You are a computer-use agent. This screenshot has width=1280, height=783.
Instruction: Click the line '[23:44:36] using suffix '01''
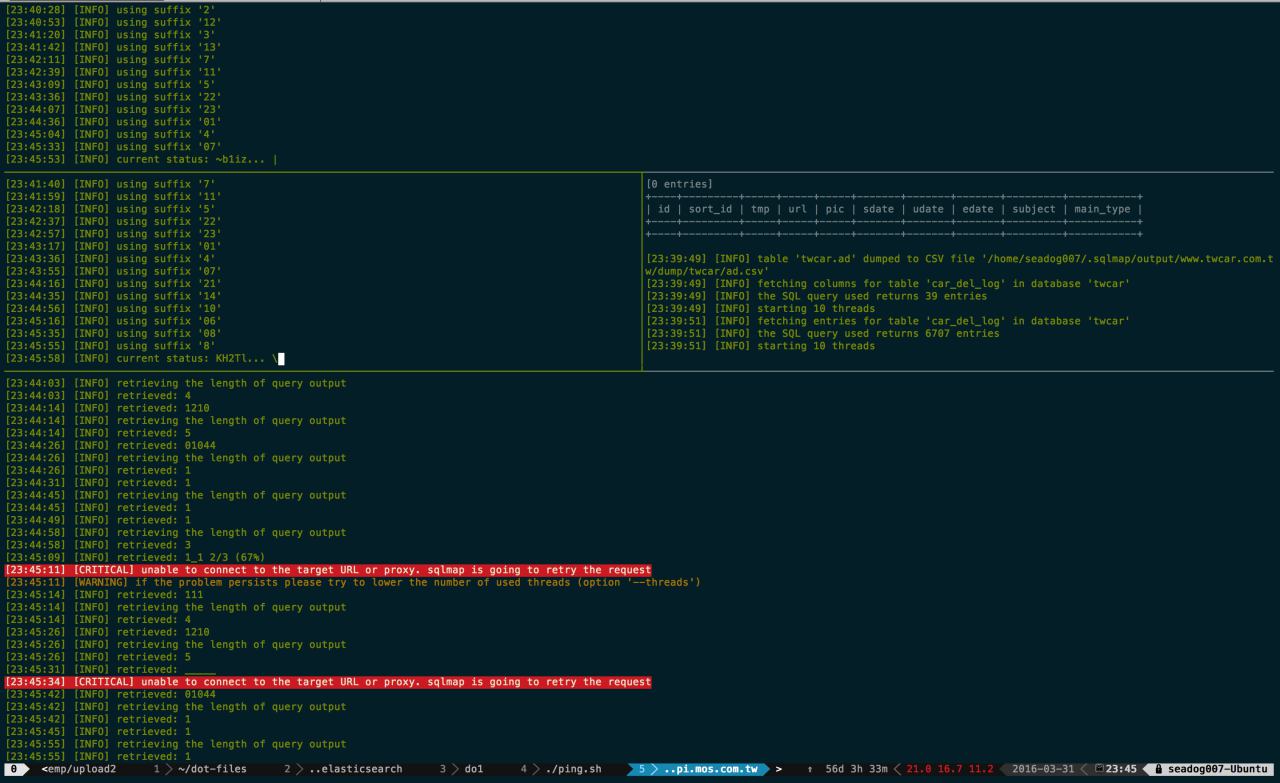(x=113, y=122)
